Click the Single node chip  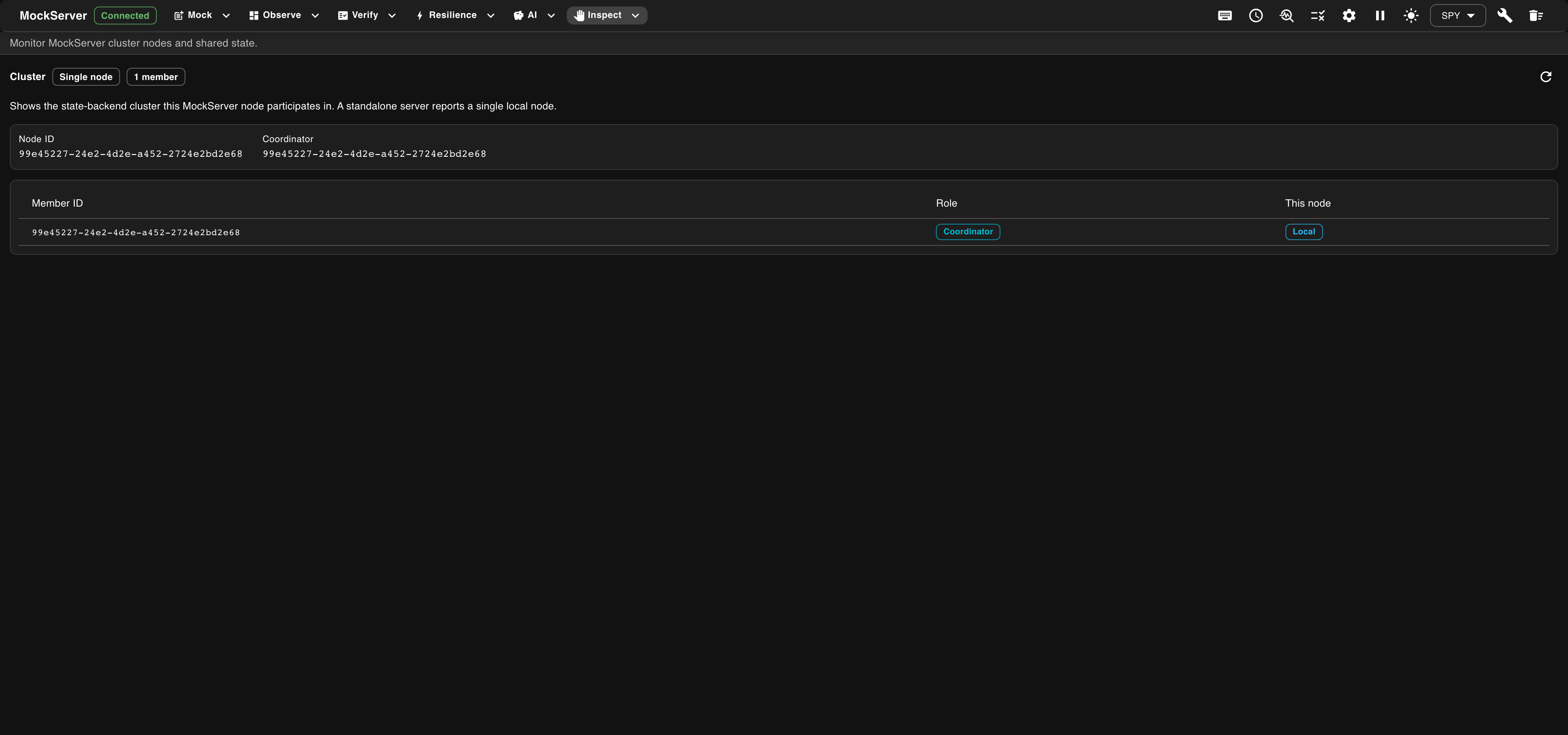coord(86,77)
